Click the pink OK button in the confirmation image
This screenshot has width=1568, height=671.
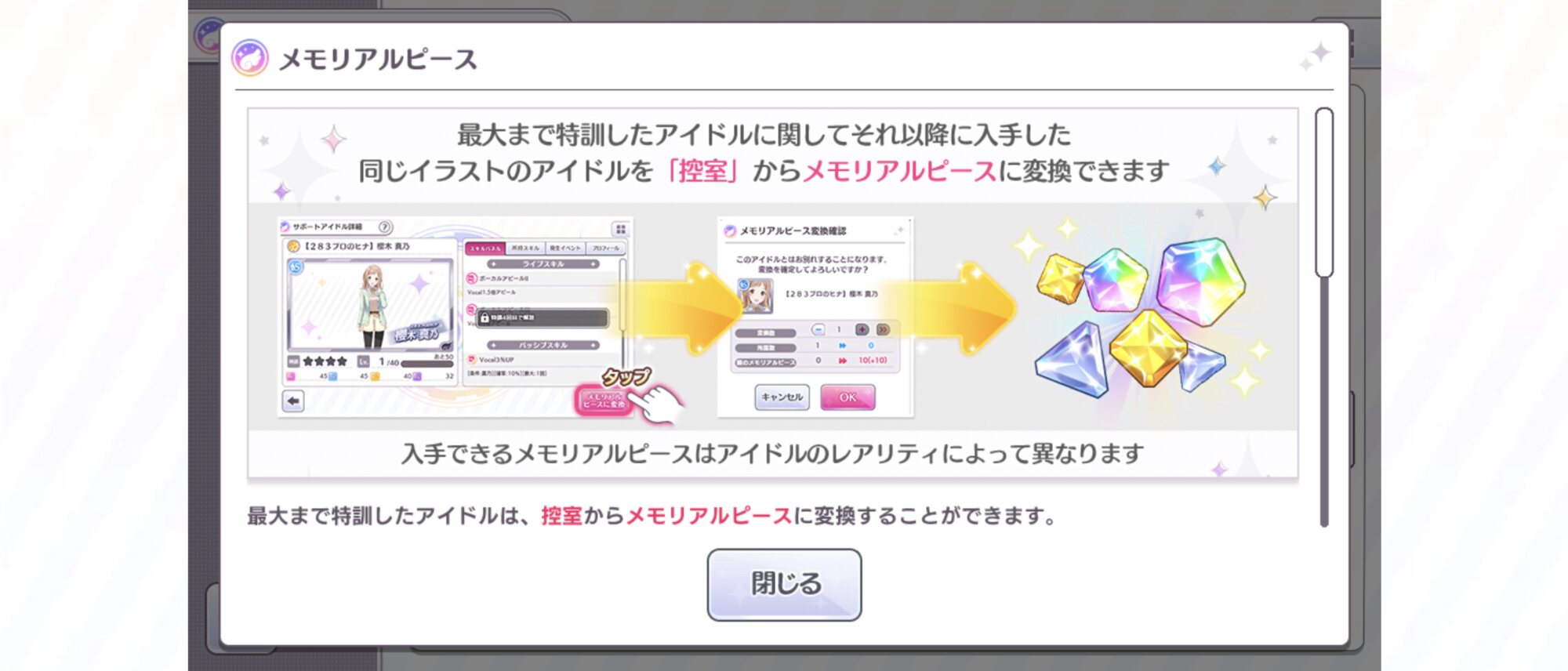(x=848, y=397)
